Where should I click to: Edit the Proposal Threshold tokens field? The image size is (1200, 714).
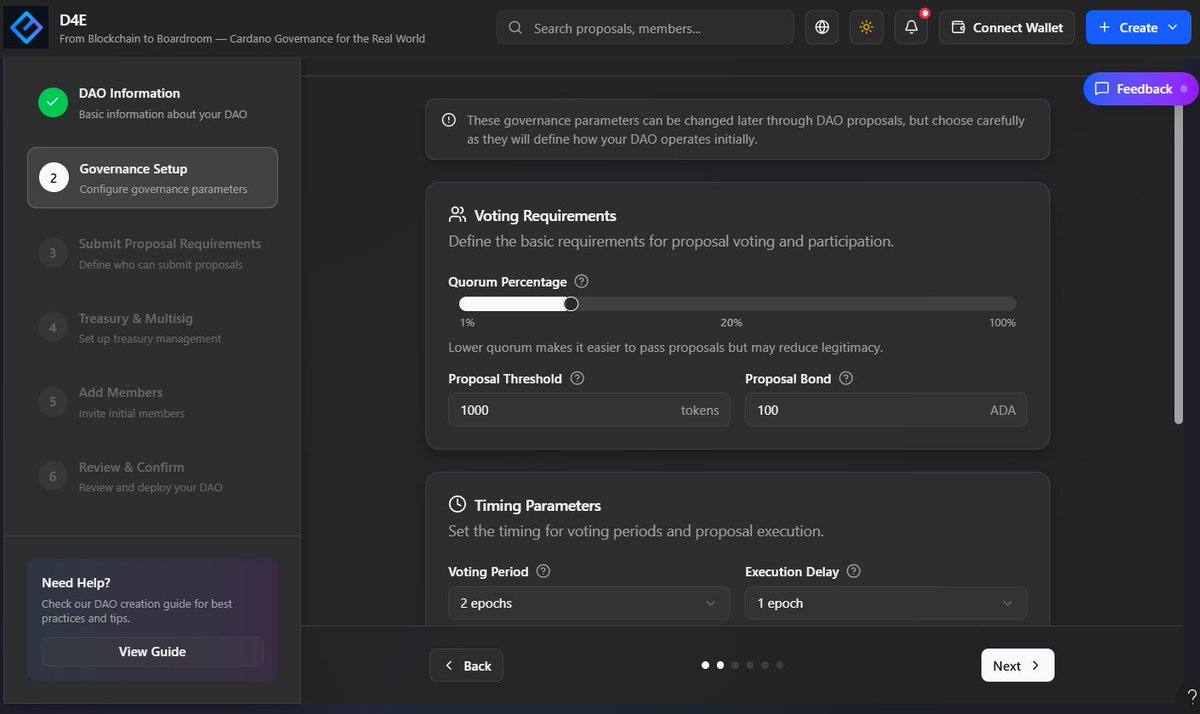589,410
